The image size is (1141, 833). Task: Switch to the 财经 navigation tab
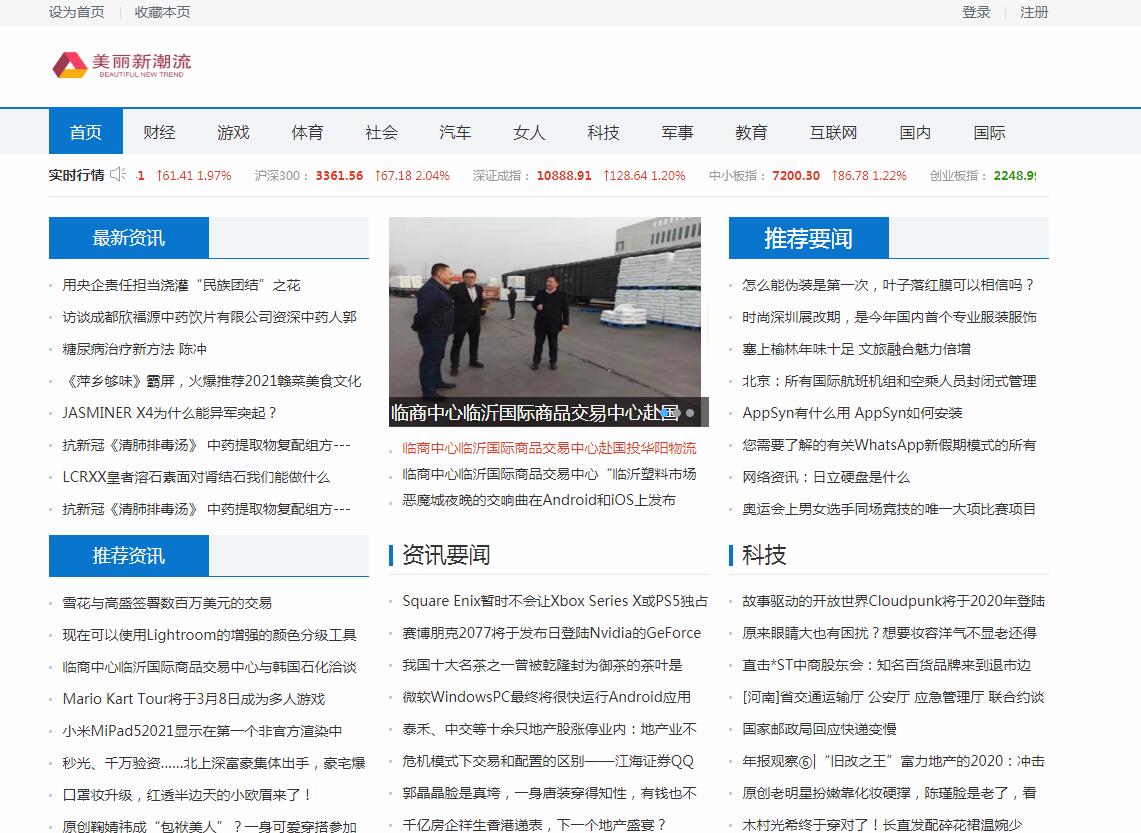[159, 131]
